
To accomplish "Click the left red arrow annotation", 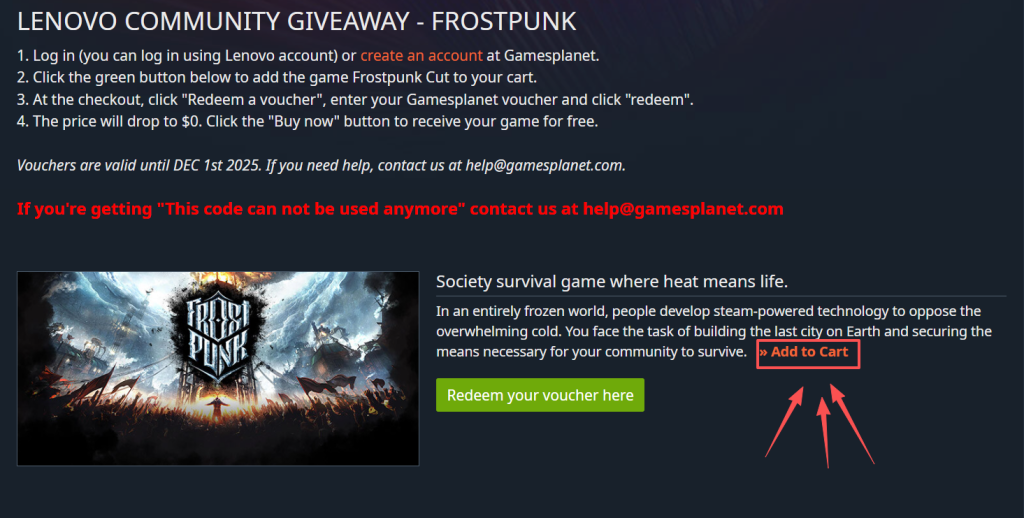I will [x=784, y=421].
